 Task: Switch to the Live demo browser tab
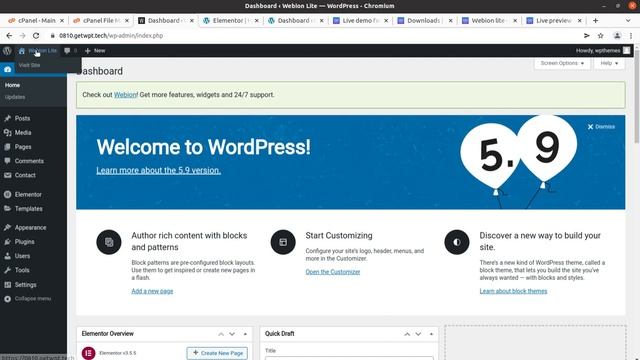pyautogui.click(x=360, y=20)
